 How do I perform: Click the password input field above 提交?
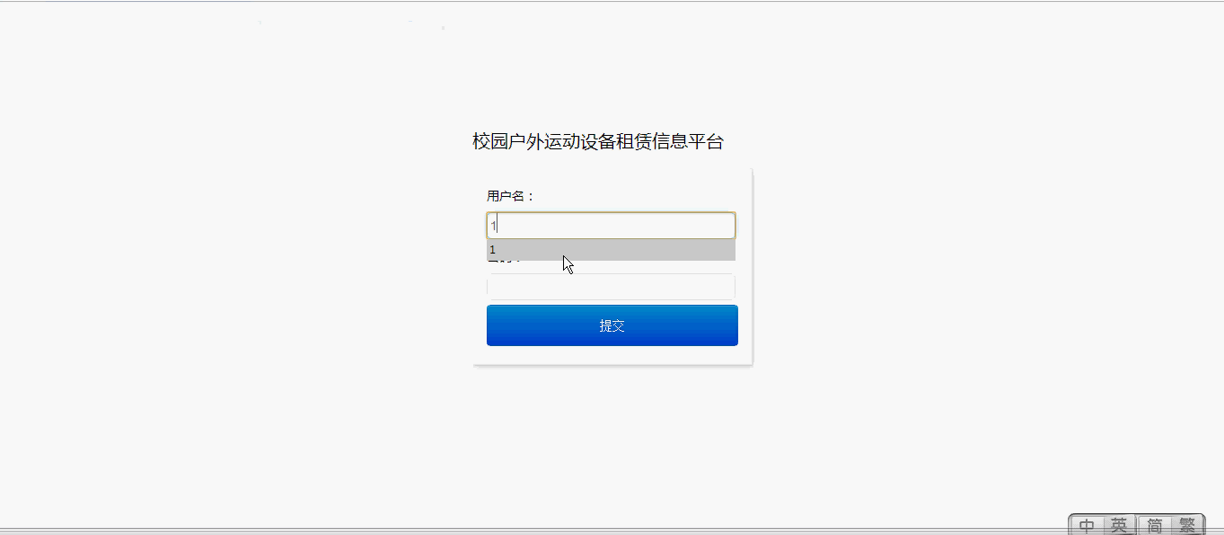[611, 287]
